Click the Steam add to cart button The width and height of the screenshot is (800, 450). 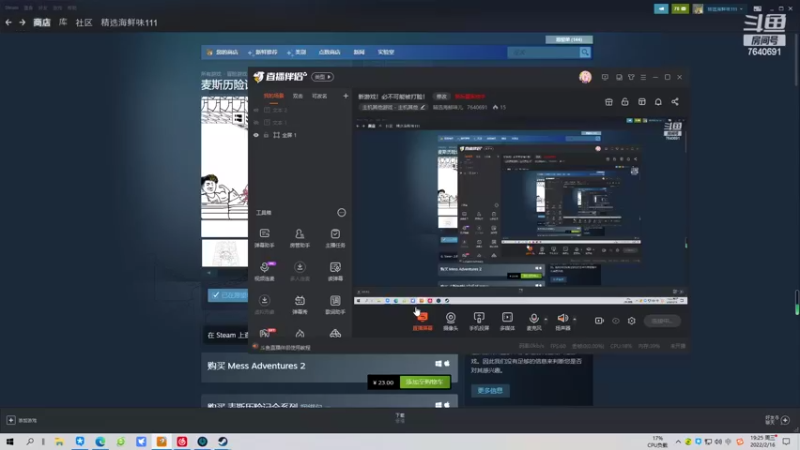click(x=425, y=382)
